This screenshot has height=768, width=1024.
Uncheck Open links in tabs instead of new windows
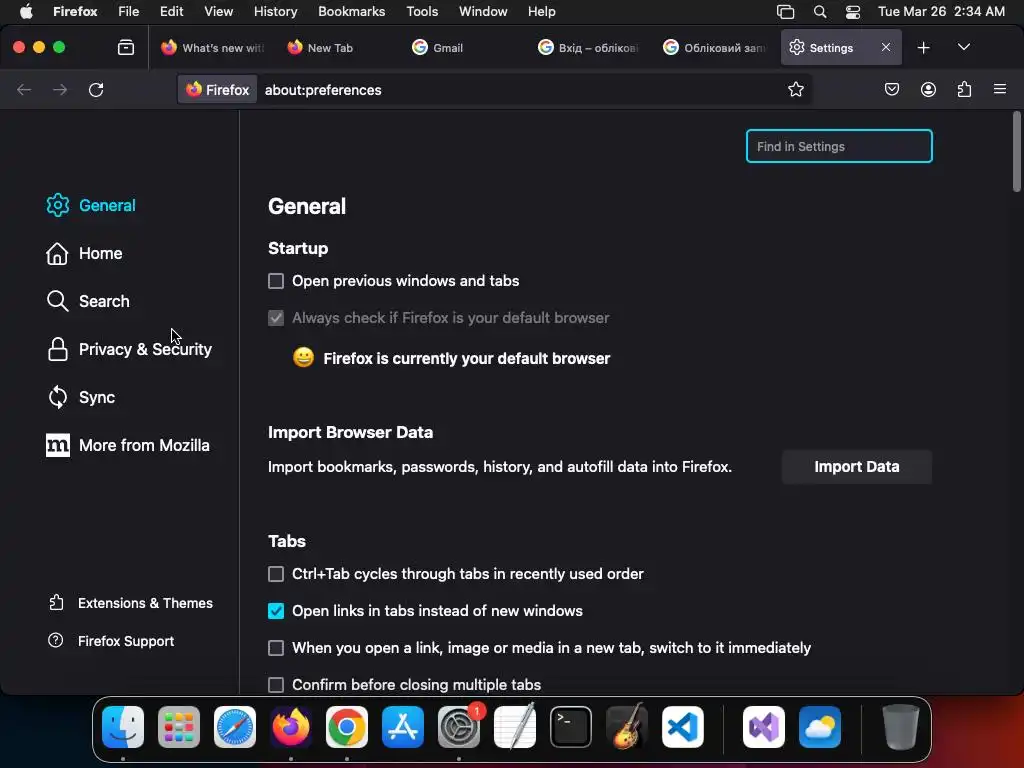tap(276, 611)
